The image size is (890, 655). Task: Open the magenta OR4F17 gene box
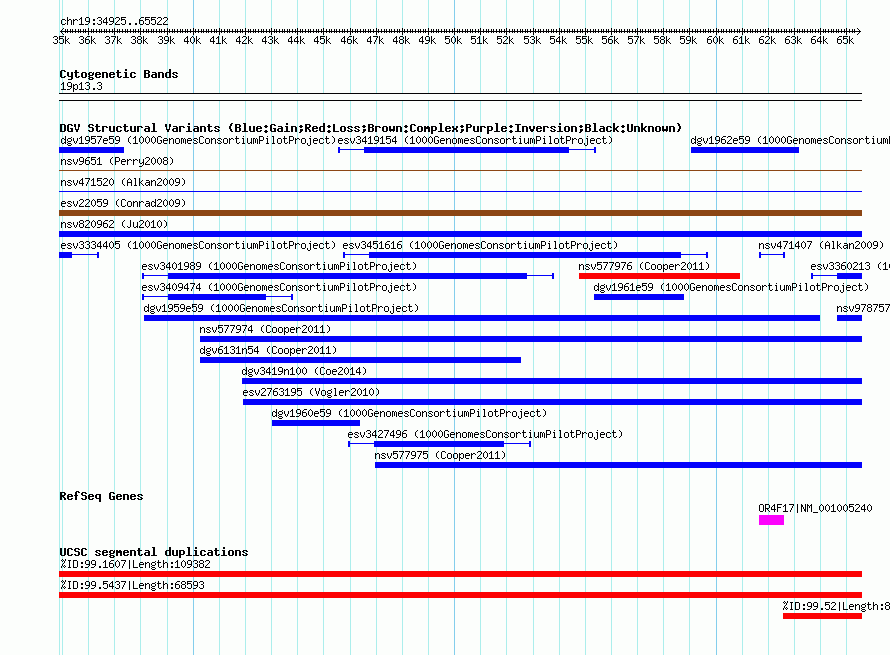(x=771, y=520)
